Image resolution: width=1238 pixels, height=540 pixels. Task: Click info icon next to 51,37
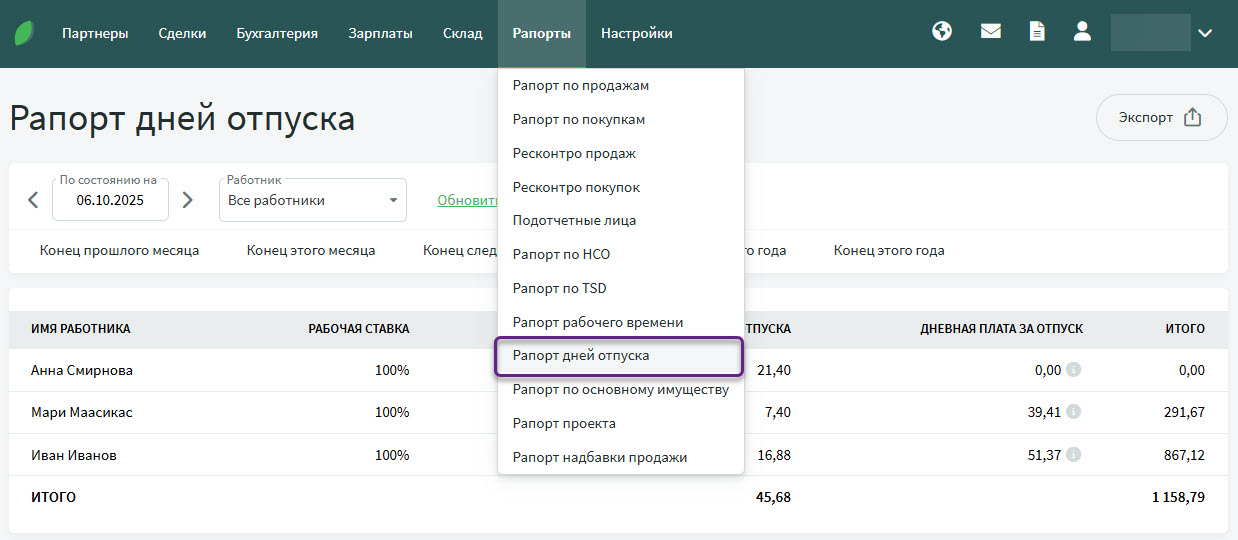click(1073, 455)
